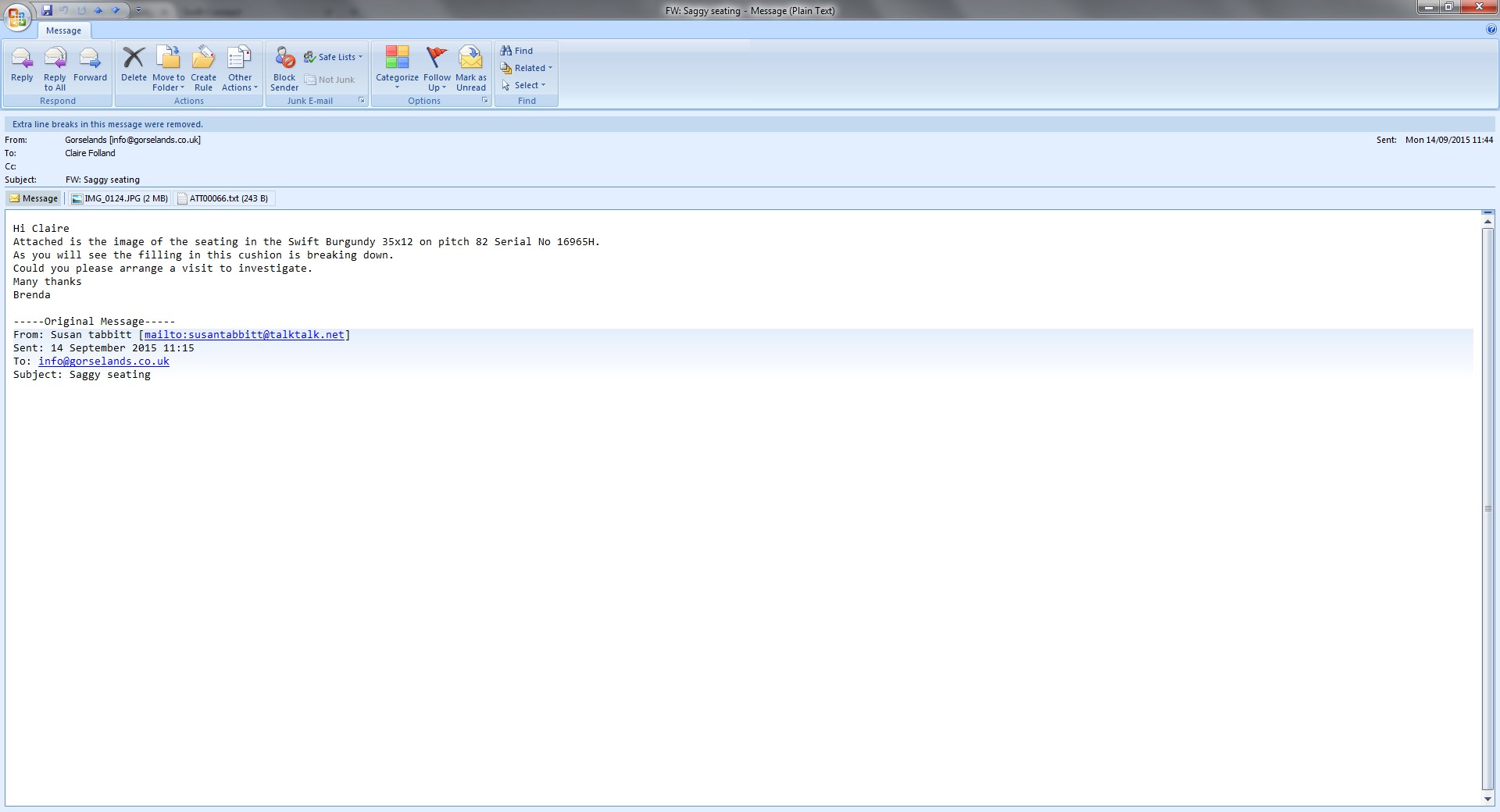Click the 'Hi Claire' greeting line
Image resolution: width=1500 pixels, height=812 pixels.
41,229
